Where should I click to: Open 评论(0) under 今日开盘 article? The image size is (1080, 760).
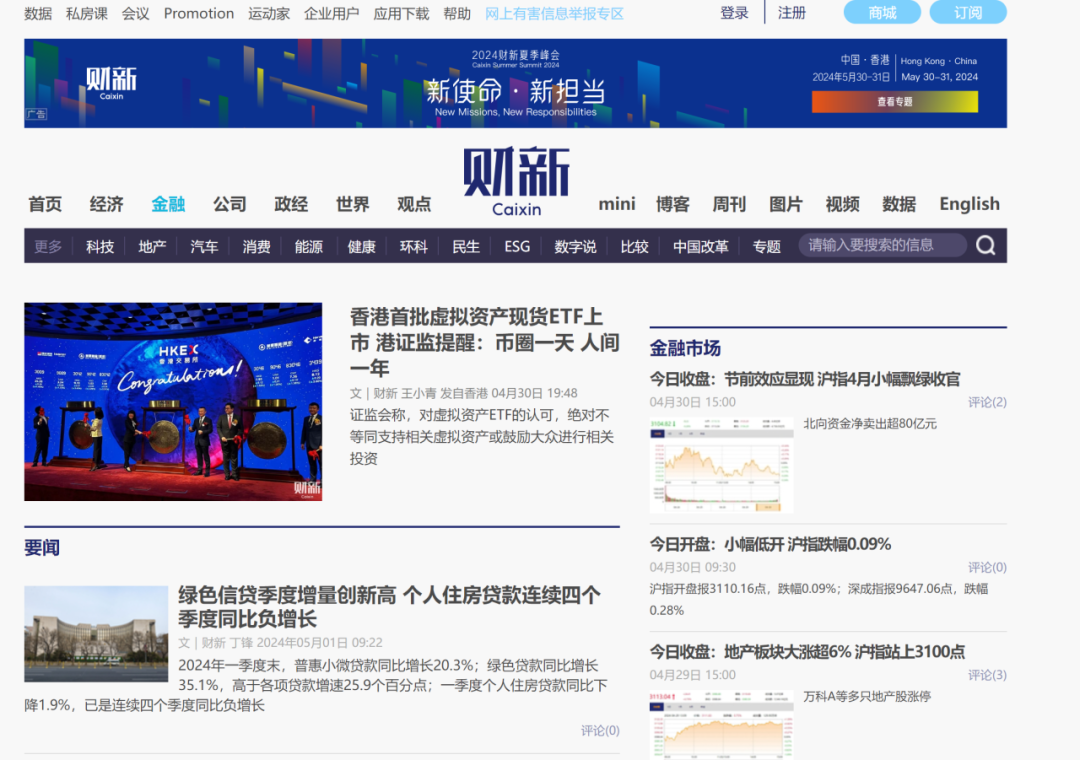[x=987, y=568]
